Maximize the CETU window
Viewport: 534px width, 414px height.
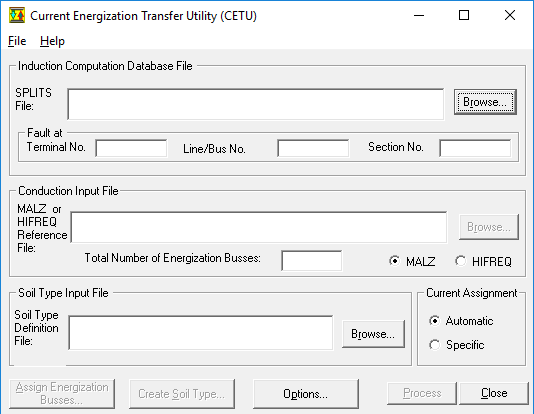[464, 15]
